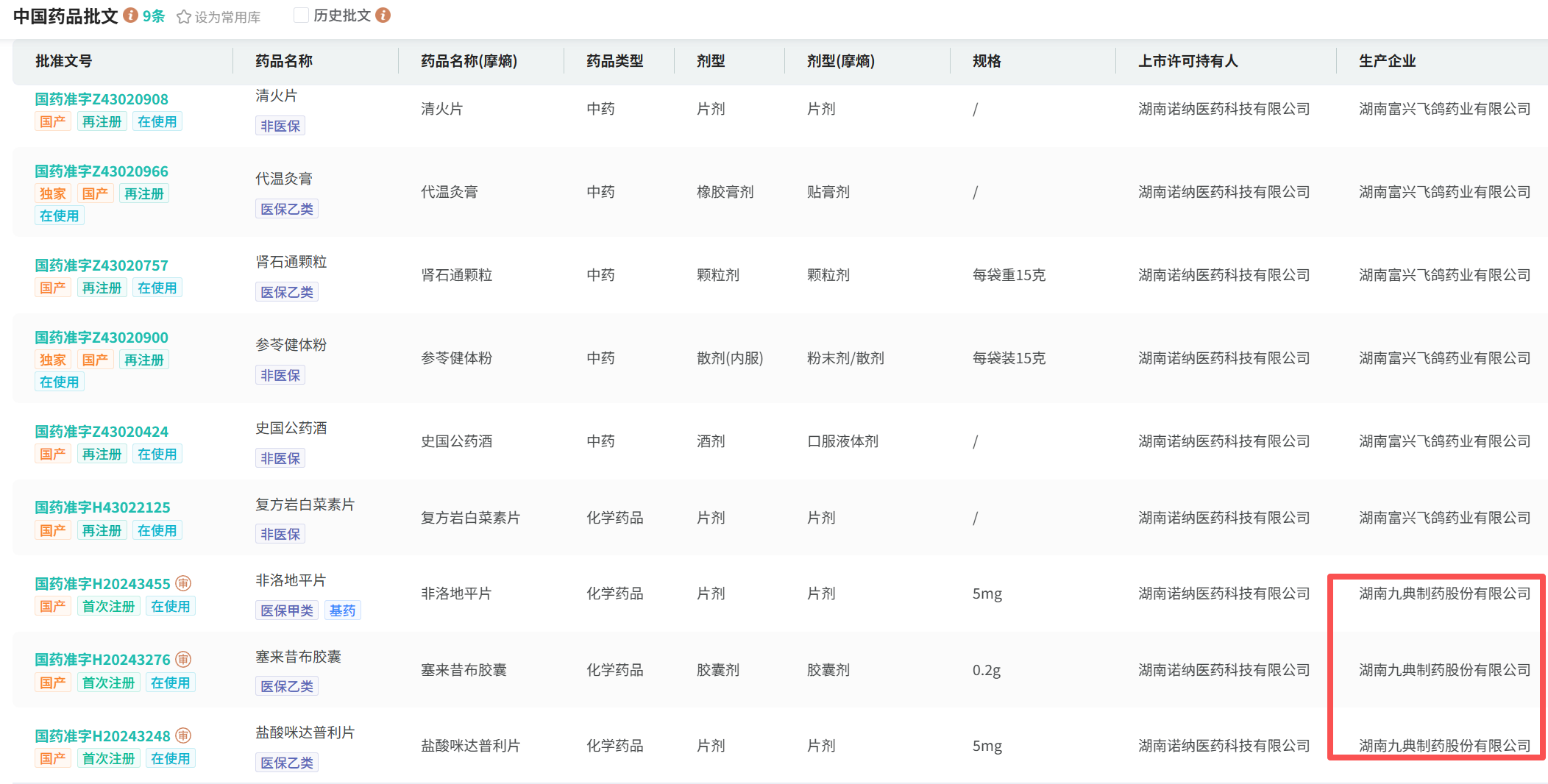This screenshot has width=1548, height=784.
Task: Click the 剂型(摩熵) column header
Action: point(841,61)
